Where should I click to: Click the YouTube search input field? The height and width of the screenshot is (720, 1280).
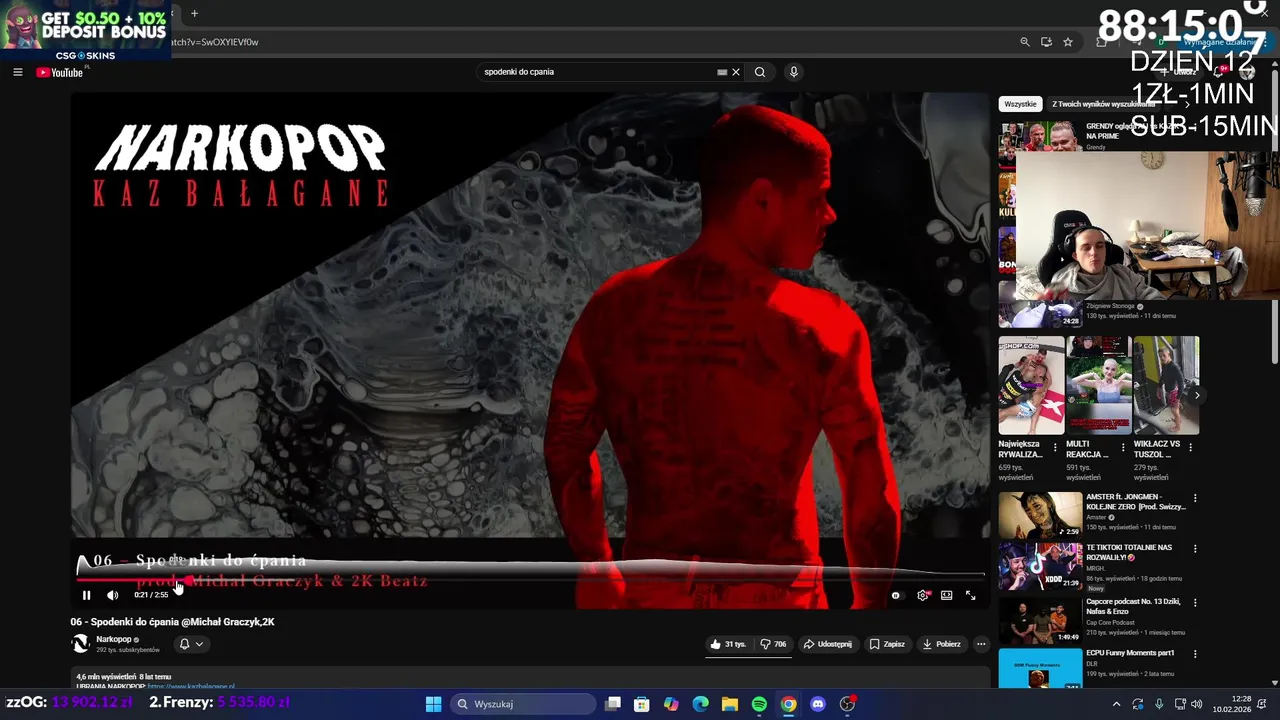(598, 72)
